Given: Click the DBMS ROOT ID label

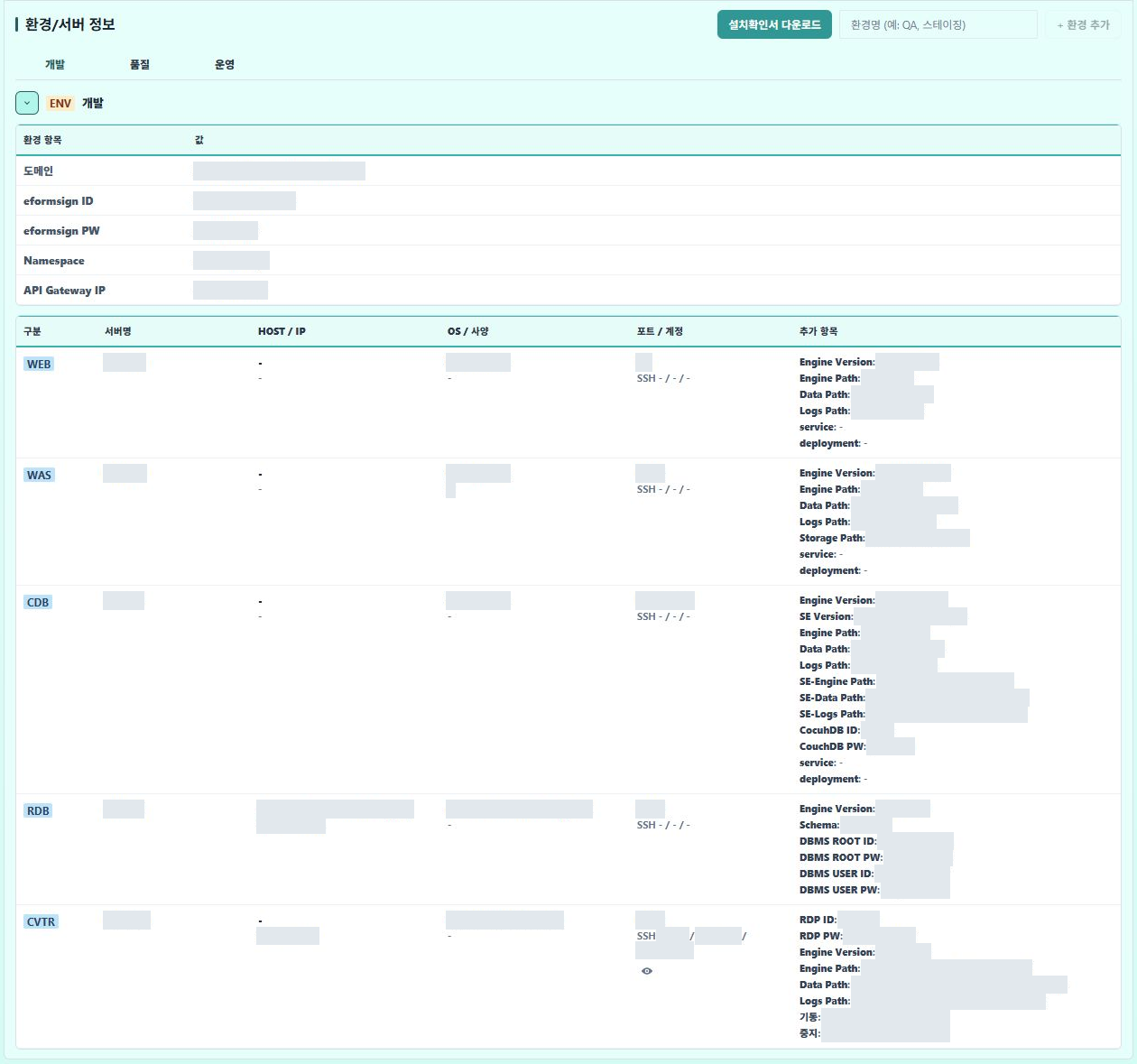Looking at the screenshot, I should point(838,841).
